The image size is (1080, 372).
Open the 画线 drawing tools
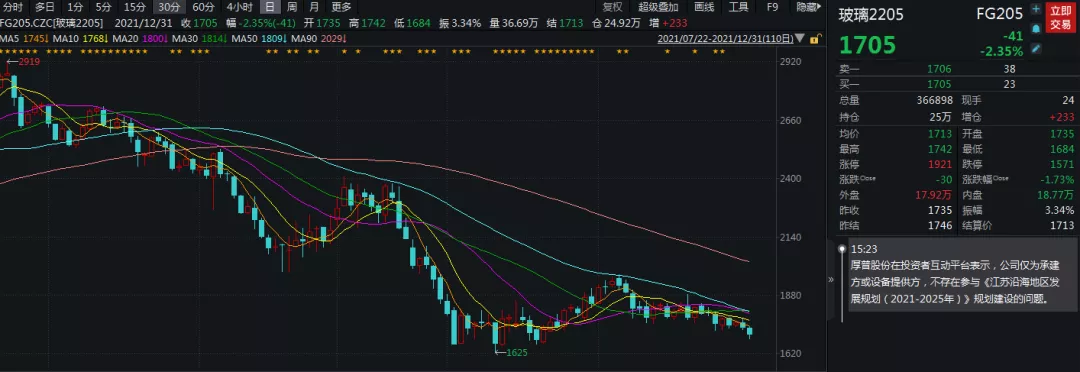(x=704, y=8)
